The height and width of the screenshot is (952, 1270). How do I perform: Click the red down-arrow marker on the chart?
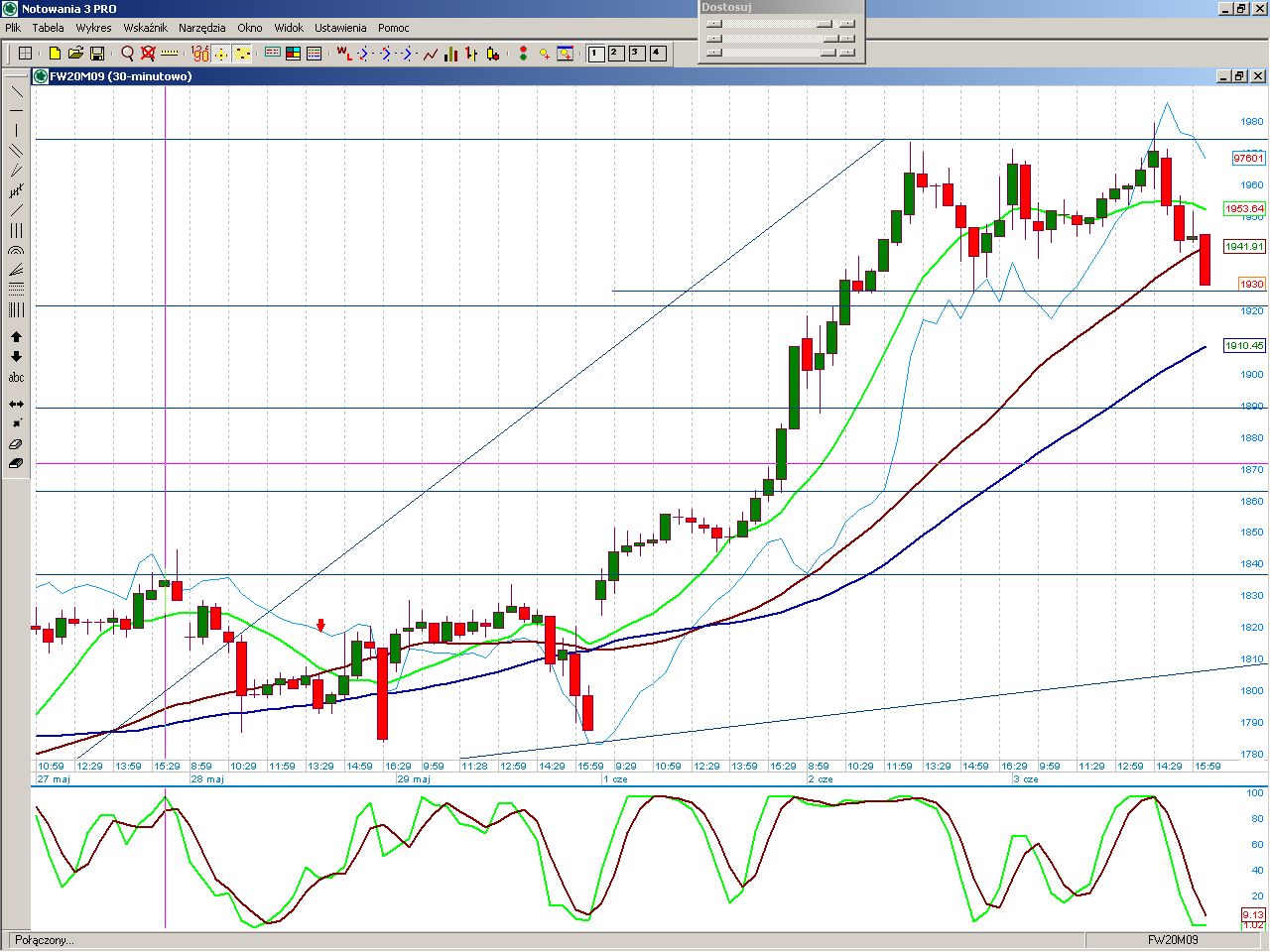tap(320, 625)
